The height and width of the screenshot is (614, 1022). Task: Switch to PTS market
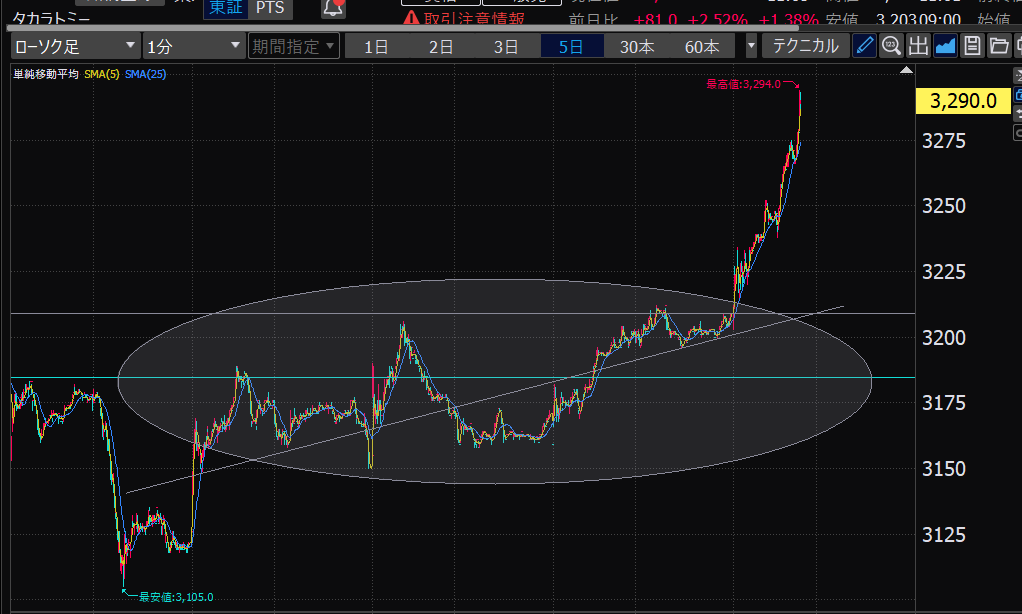268,8
